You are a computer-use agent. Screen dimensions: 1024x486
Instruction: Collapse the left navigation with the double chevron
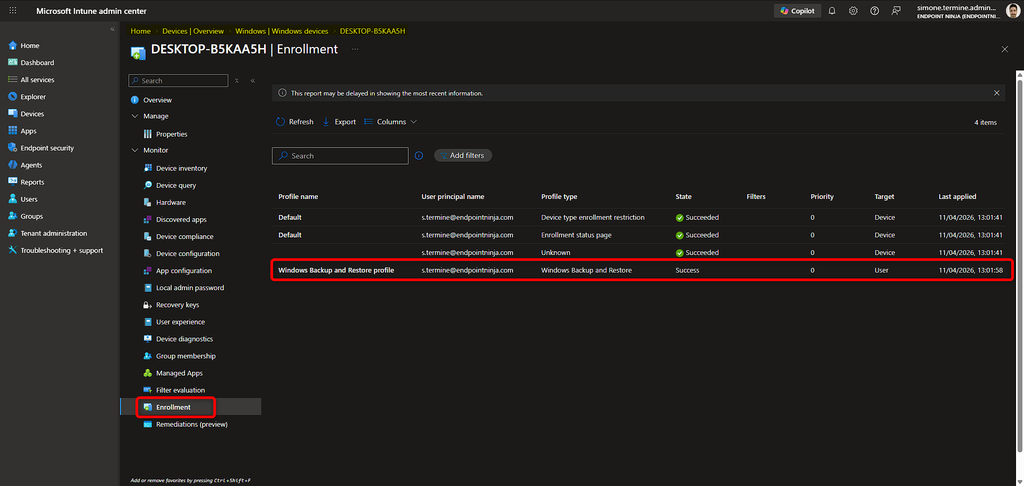pos(112,29)
